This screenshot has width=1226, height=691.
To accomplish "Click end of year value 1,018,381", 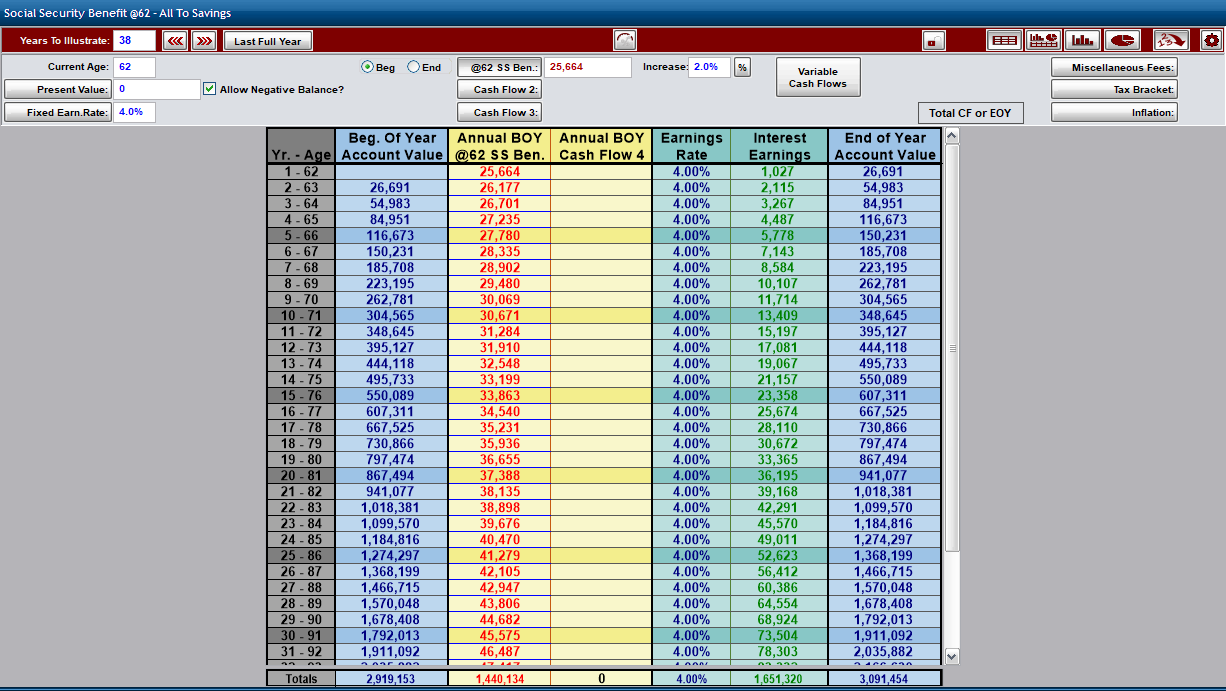I will pyautogui.click(x=885, y=492).
